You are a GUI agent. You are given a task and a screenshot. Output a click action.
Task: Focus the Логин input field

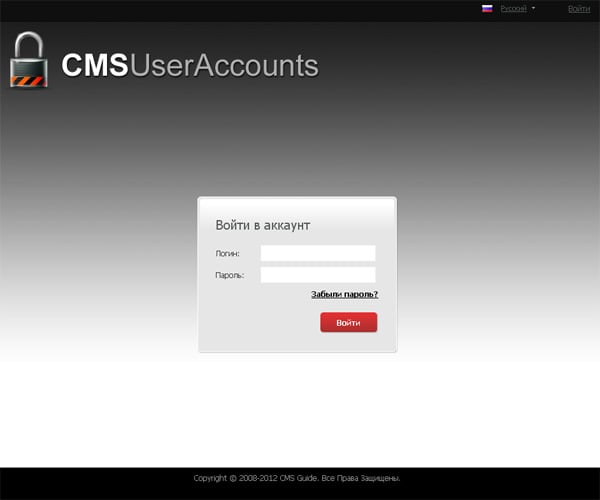pos(318,253)
